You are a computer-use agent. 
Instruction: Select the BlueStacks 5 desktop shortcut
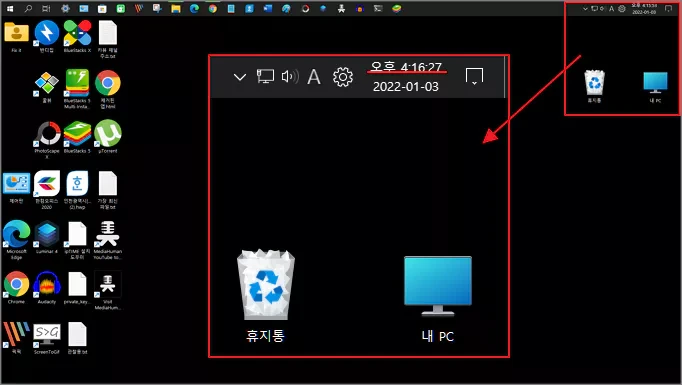point(77,138)
